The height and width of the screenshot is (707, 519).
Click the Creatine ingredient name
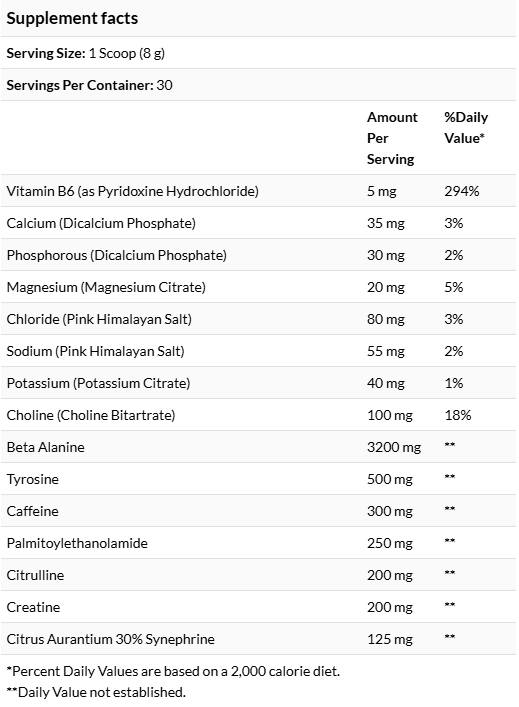click(x=33, y=607)
